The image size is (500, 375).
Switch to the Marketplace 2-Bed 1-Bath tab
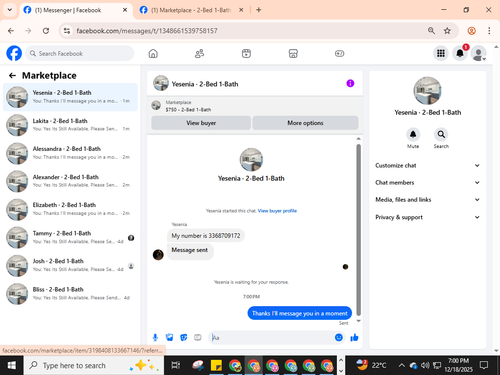pos(191,10)
